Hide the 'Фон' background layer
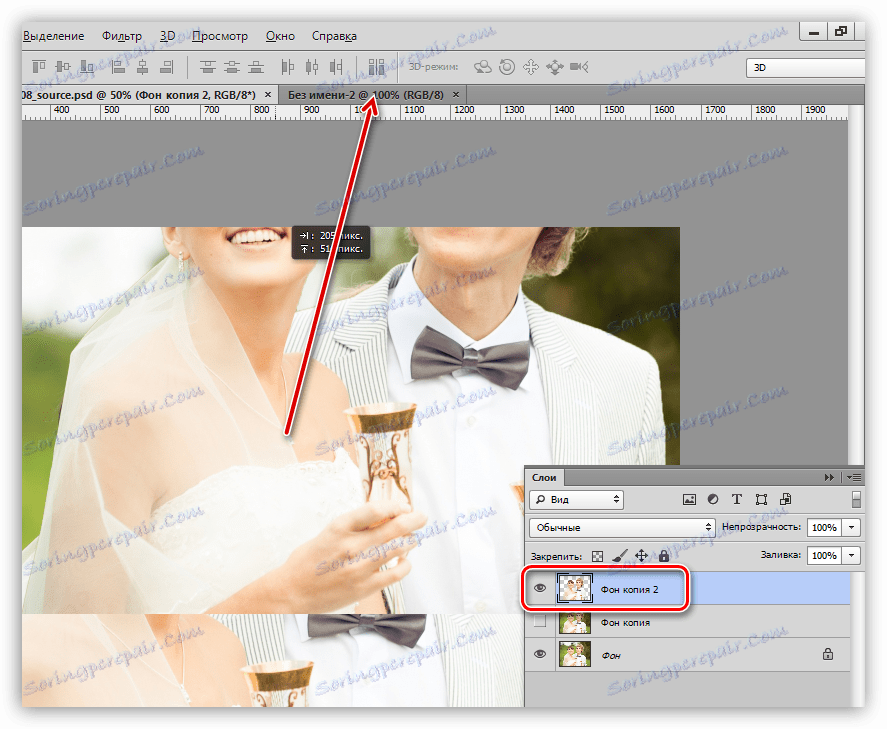Image resolution: width=887 pixels, height=729 pixels. pyautogui.click(x=540, y=654)
